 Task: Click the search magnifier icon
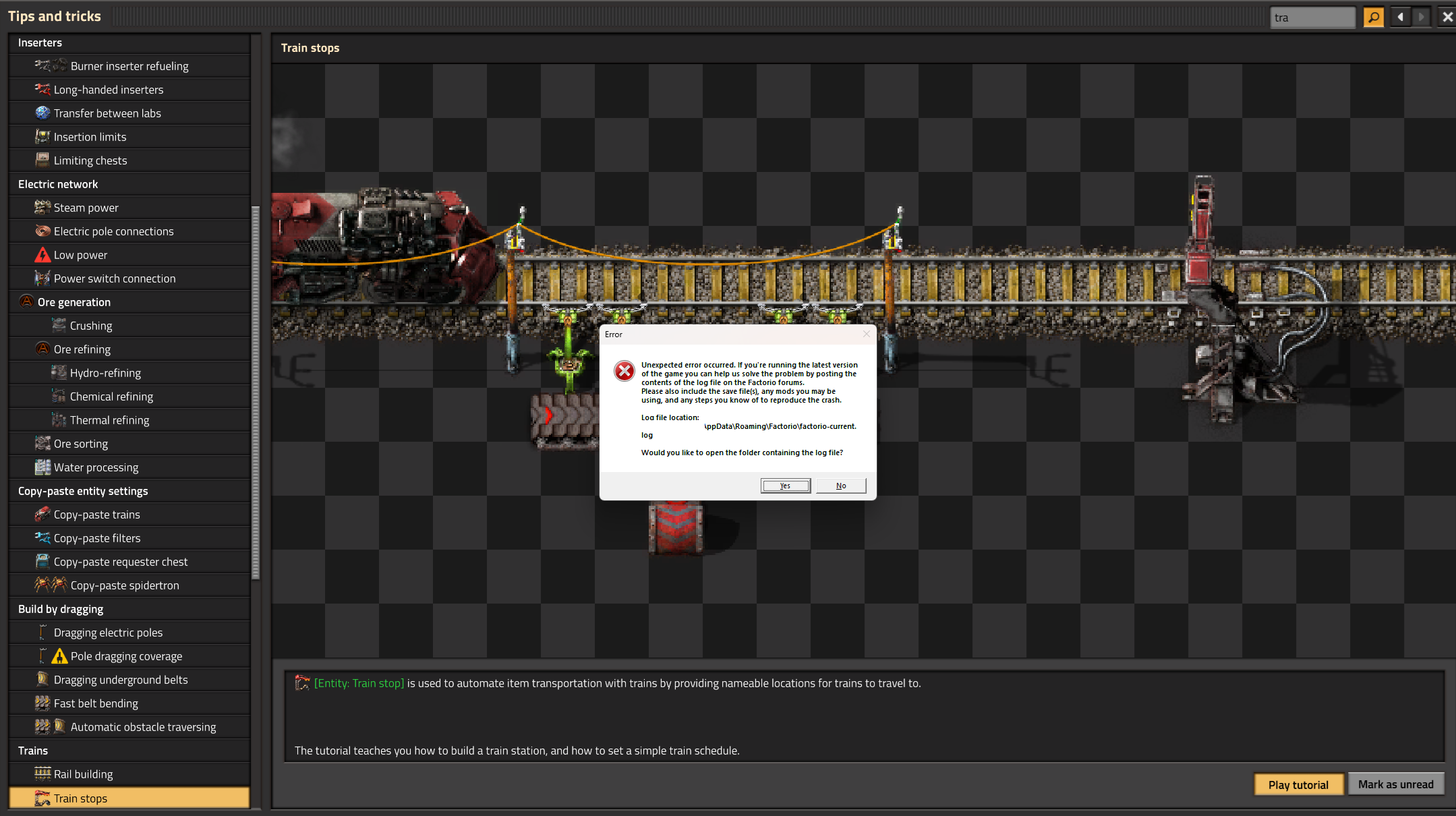pos(1373,17)
